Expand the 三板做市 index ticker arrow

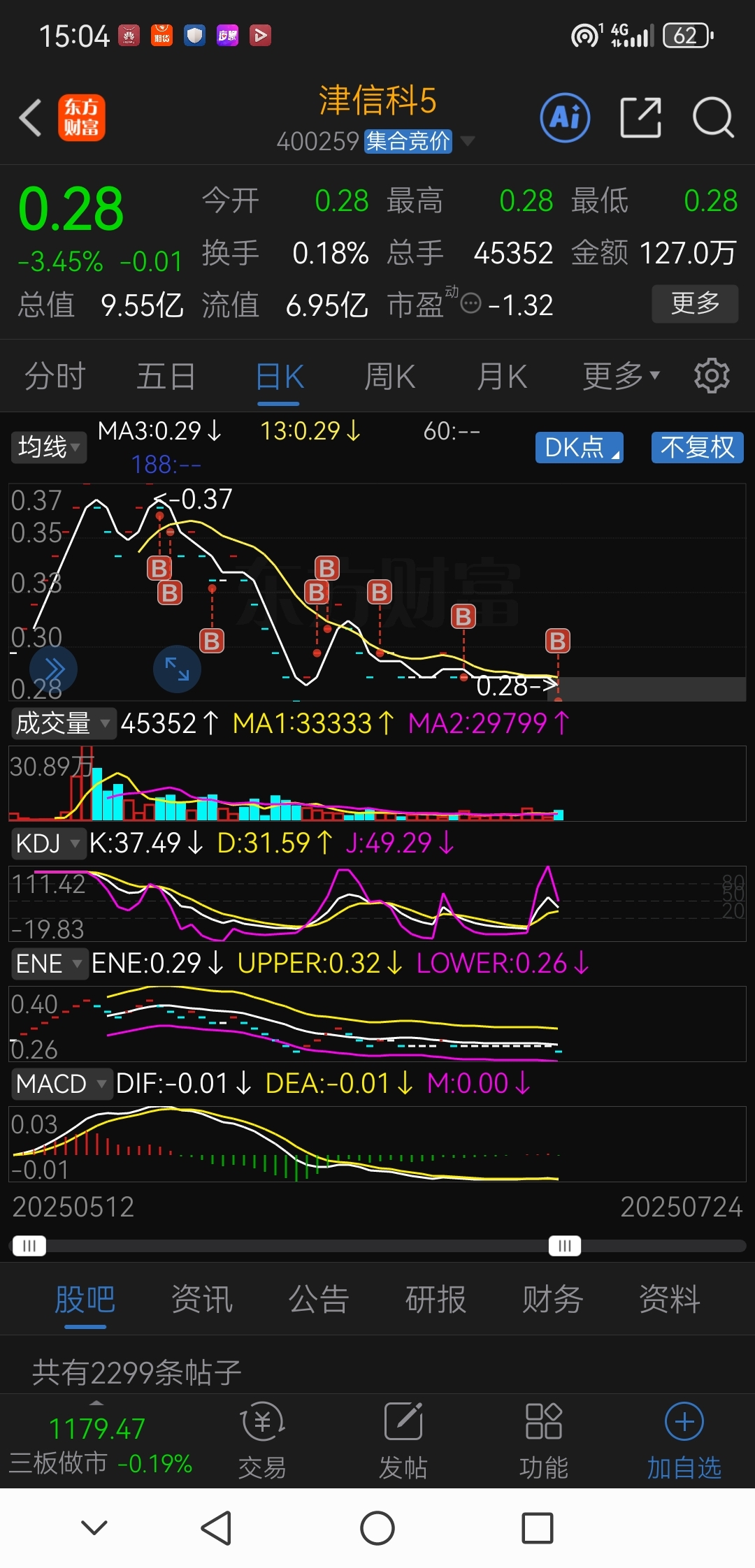click(96, 1403)
